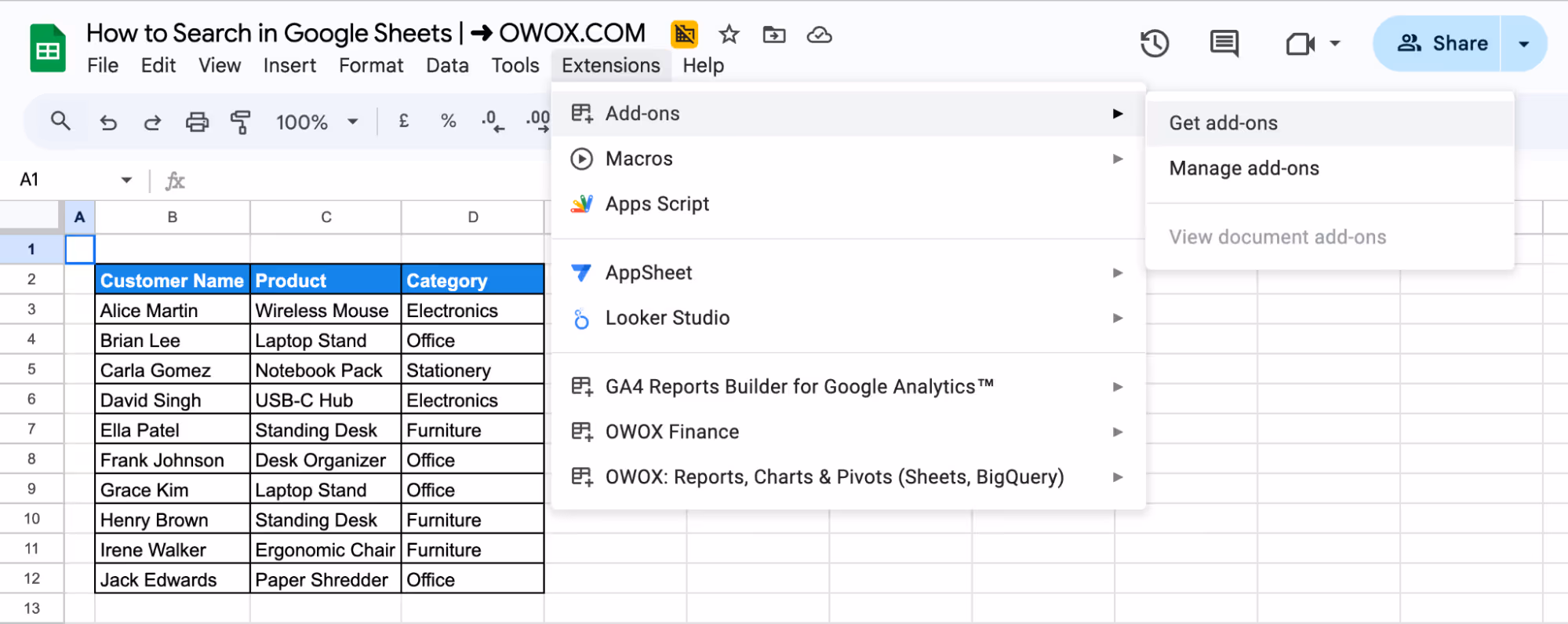Click the orange extension badge near title
The width and height of the screenshot is (1568, 624).
684,34
